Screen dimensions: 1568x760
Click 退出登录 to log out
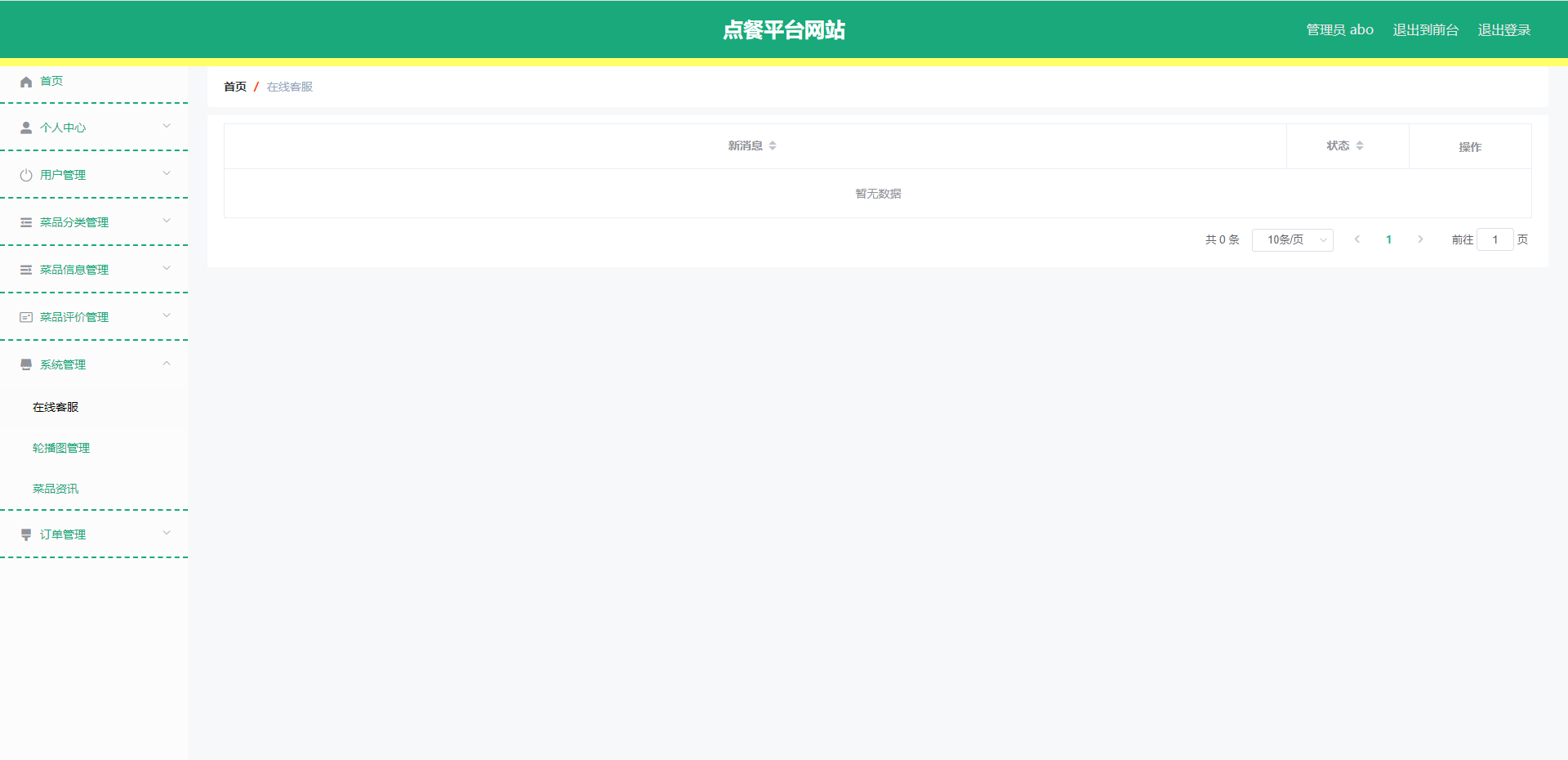[x=1503, y=30]
